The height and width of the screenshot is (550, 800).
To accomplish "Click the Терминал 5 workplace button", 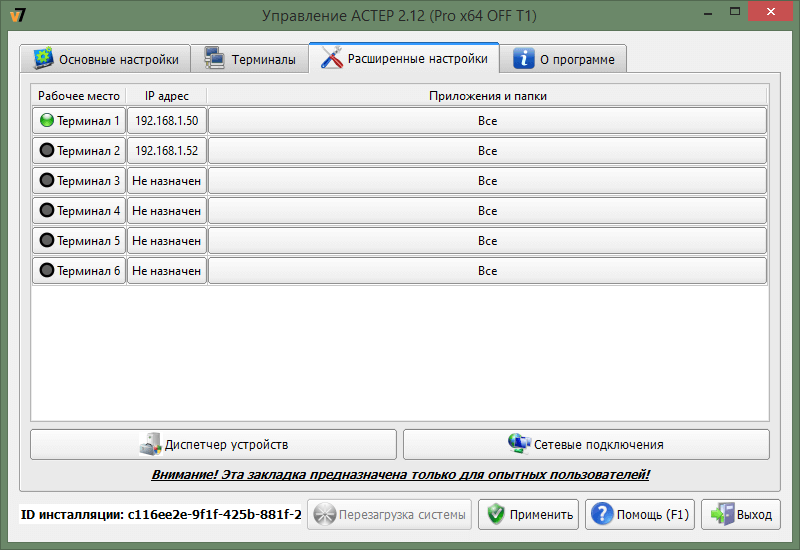I will (x=79, y=241).
